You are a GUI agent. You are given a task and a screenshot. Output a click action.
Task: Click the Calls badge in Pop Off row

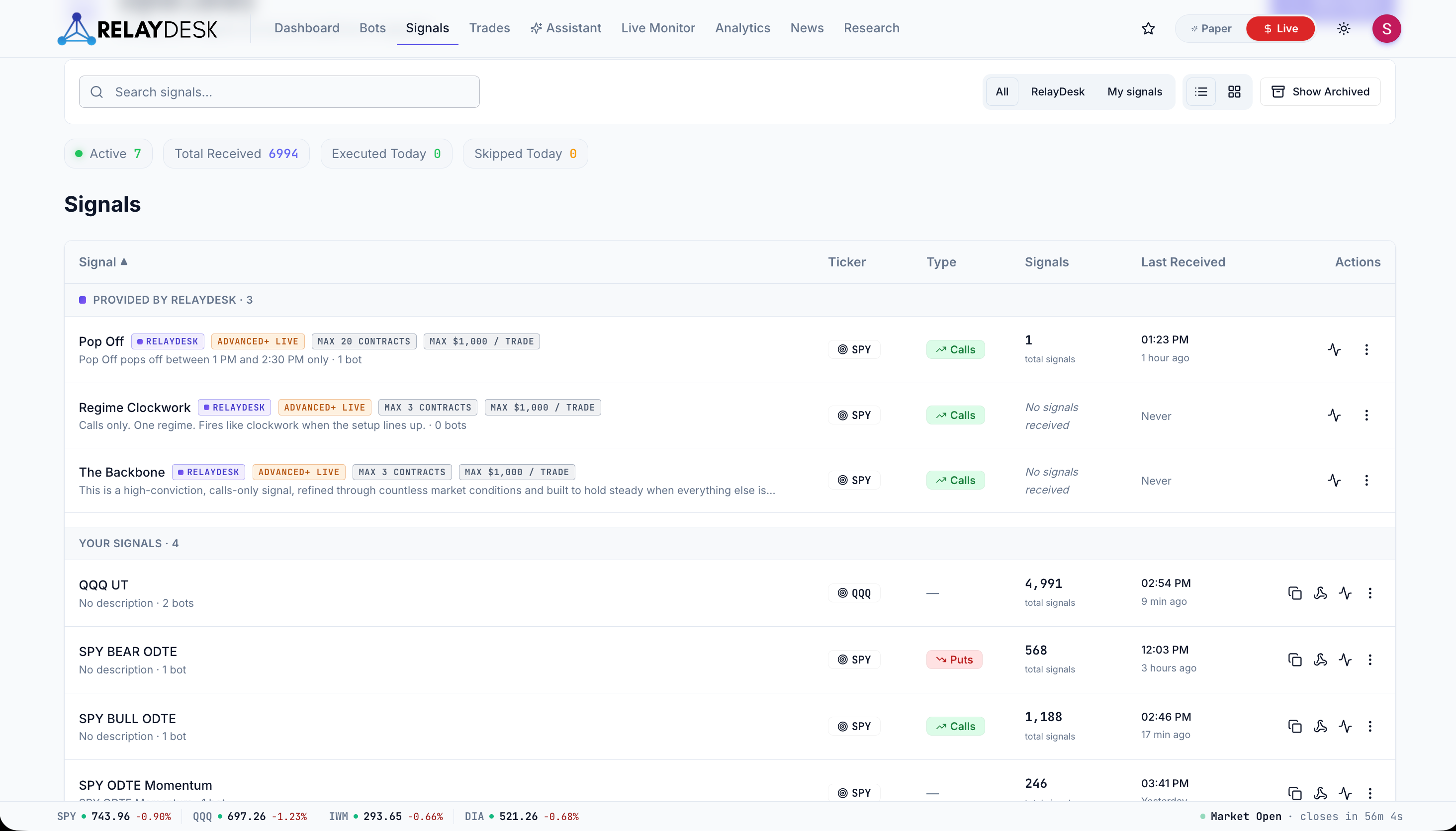click(x=955, y=349)
